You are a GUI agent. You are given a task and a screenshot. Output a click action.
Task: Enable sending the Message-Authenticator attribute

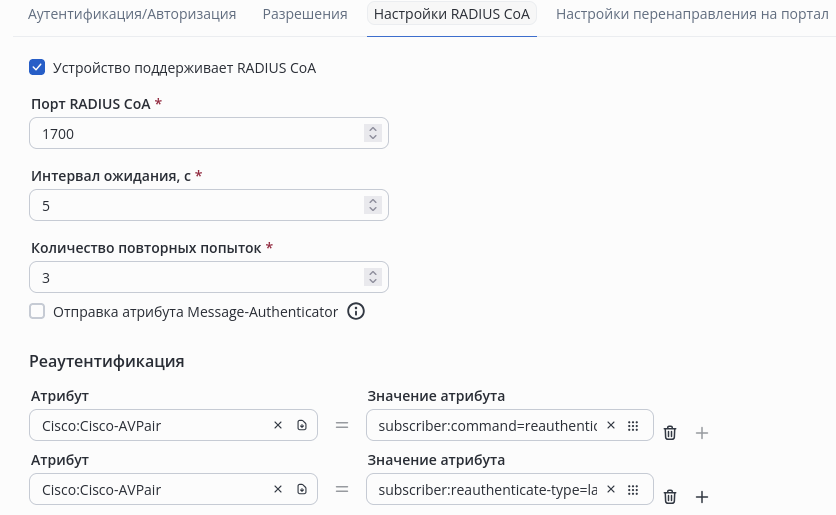click(38, 312)
